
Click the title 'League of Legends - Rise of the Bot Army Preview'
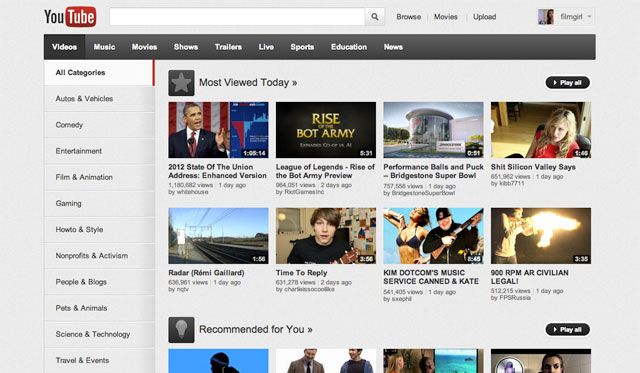[325, 171]
